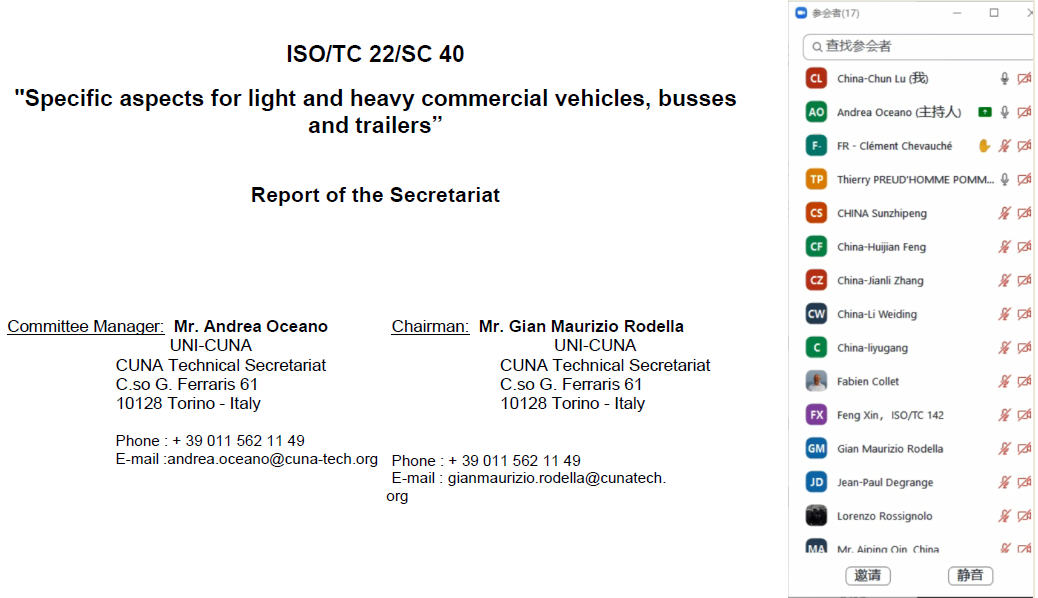Image resolution: width=1038 pixels, height=598 pixels.
Task: Select China-Li Weiding in participant list
Action: click(x=877, y=314)
